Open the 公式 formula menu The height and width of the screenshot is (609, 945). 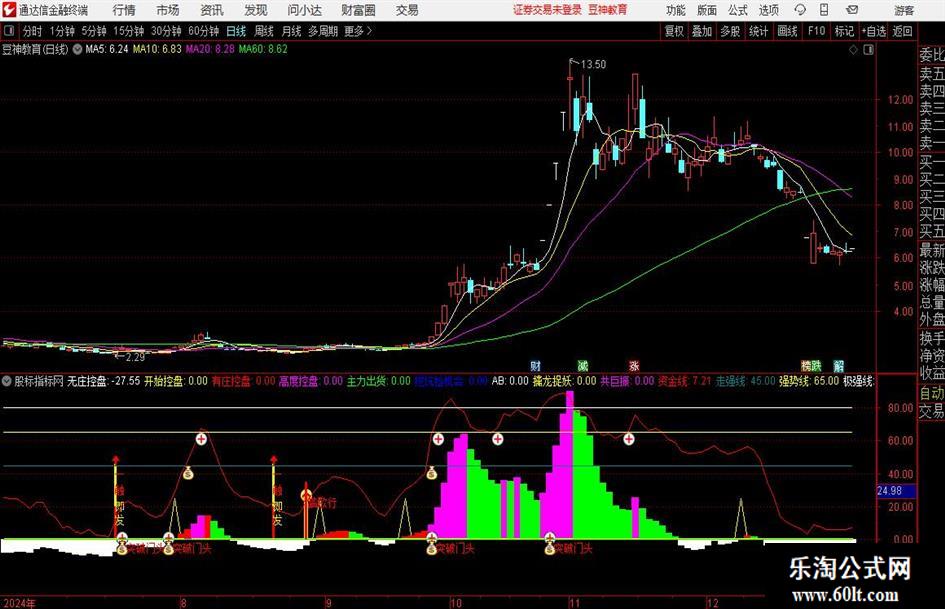(x=738, y=10)
